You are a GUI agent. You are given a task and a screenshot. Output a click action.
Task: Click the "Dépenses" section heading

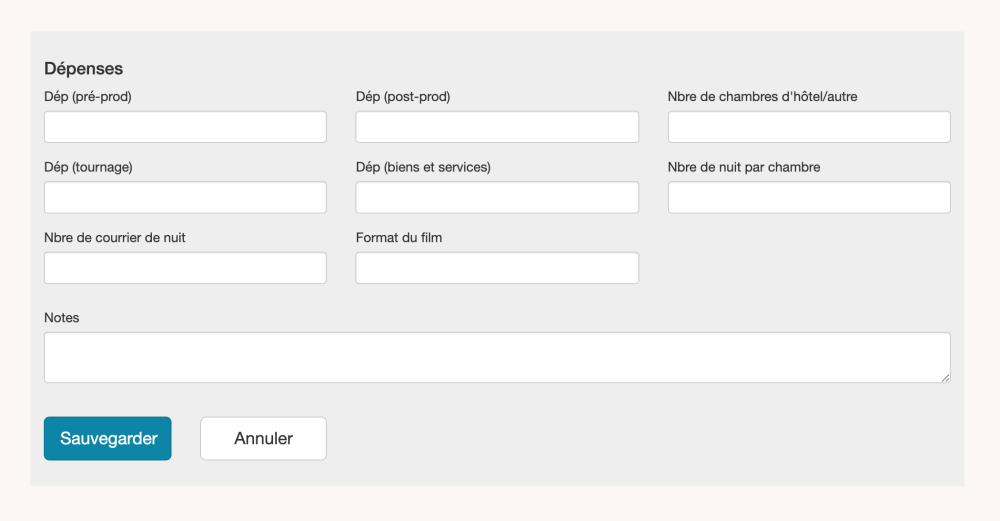84,69
